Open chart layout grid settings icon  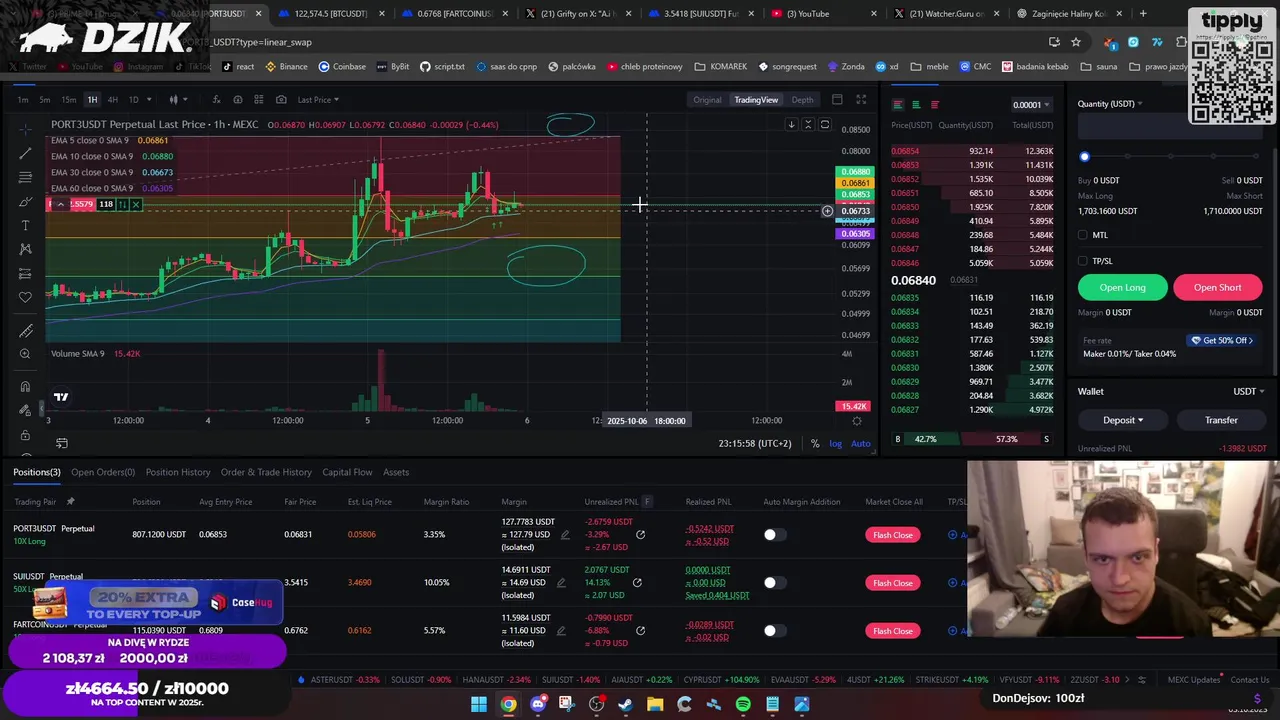(259, 99)
